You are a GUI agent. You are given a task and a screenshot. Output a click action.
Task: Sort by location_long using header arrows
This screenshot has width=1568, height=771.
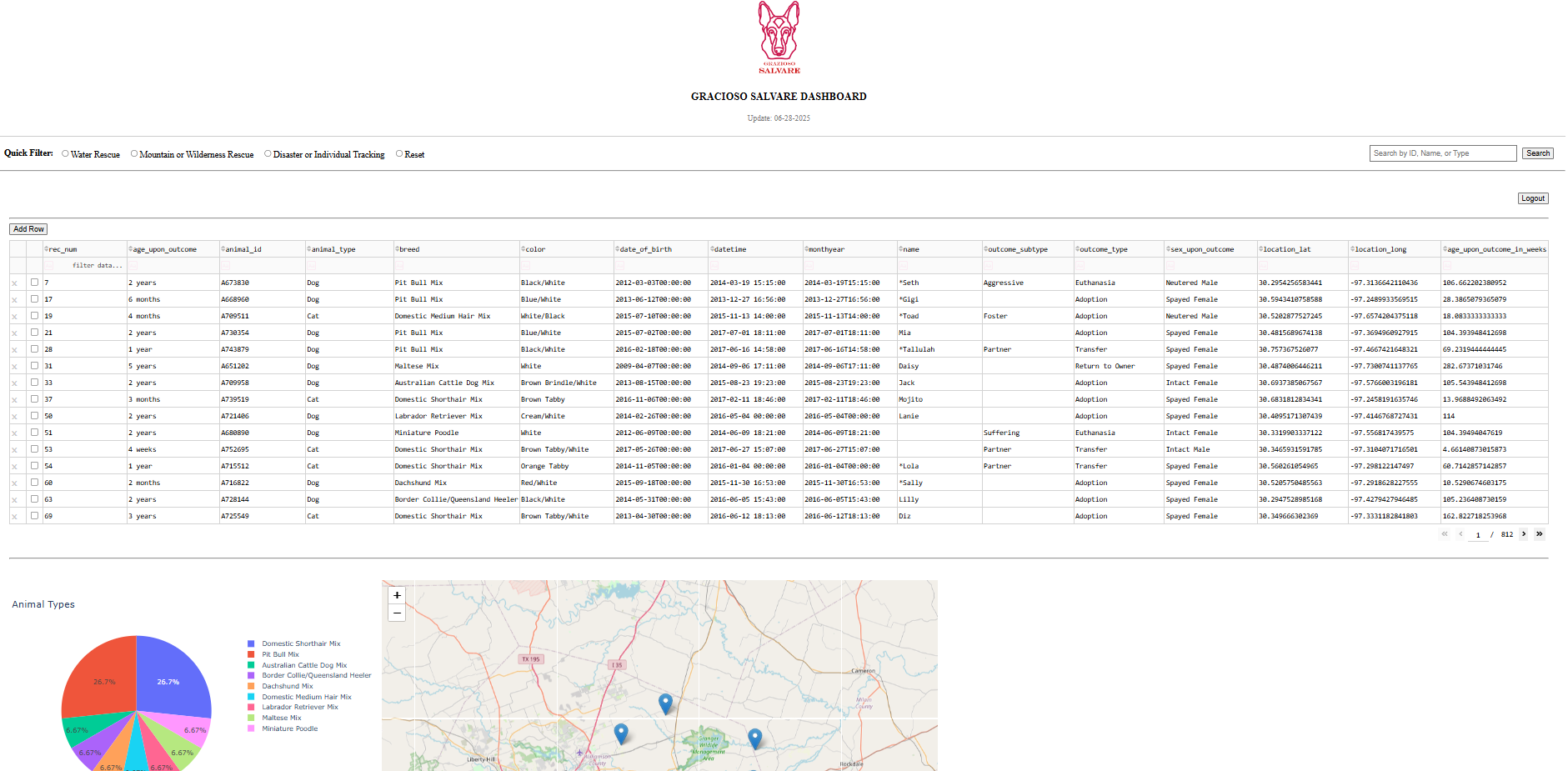(1353, 249)
